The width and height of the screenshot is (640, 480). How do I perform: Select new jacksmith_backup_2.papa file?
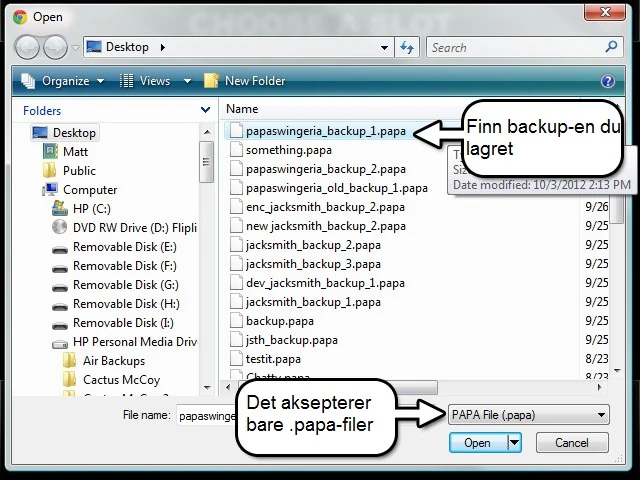click(x=318, y=226)
